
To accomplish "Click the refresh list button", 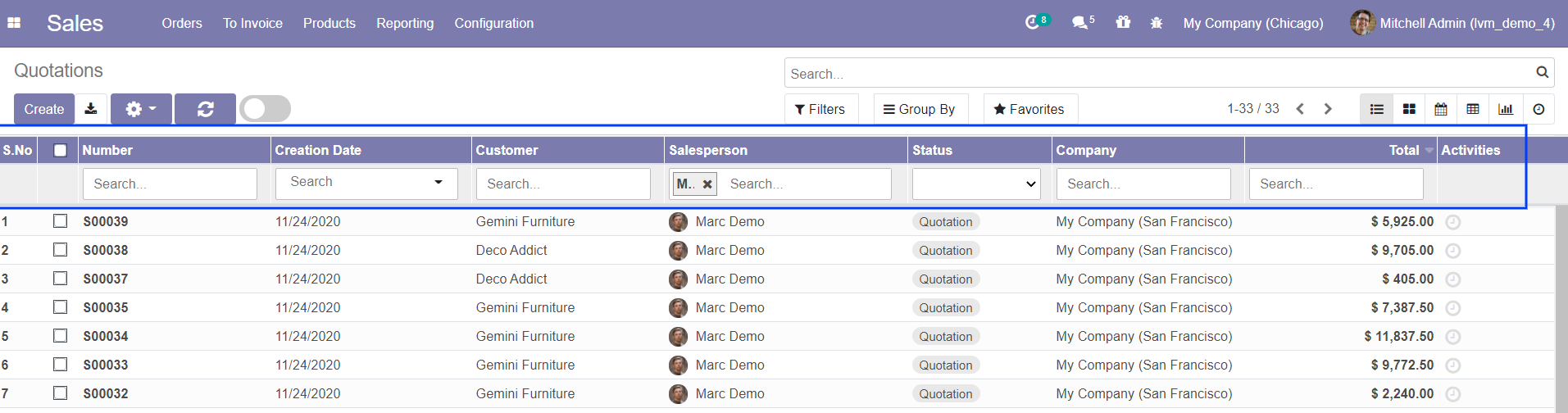I will (205, 109).
